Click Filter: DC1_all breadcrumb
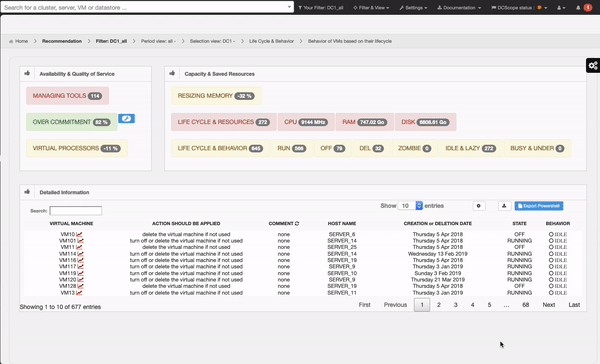The width and height of the screenshot is (600, 364). coord(111,41)
